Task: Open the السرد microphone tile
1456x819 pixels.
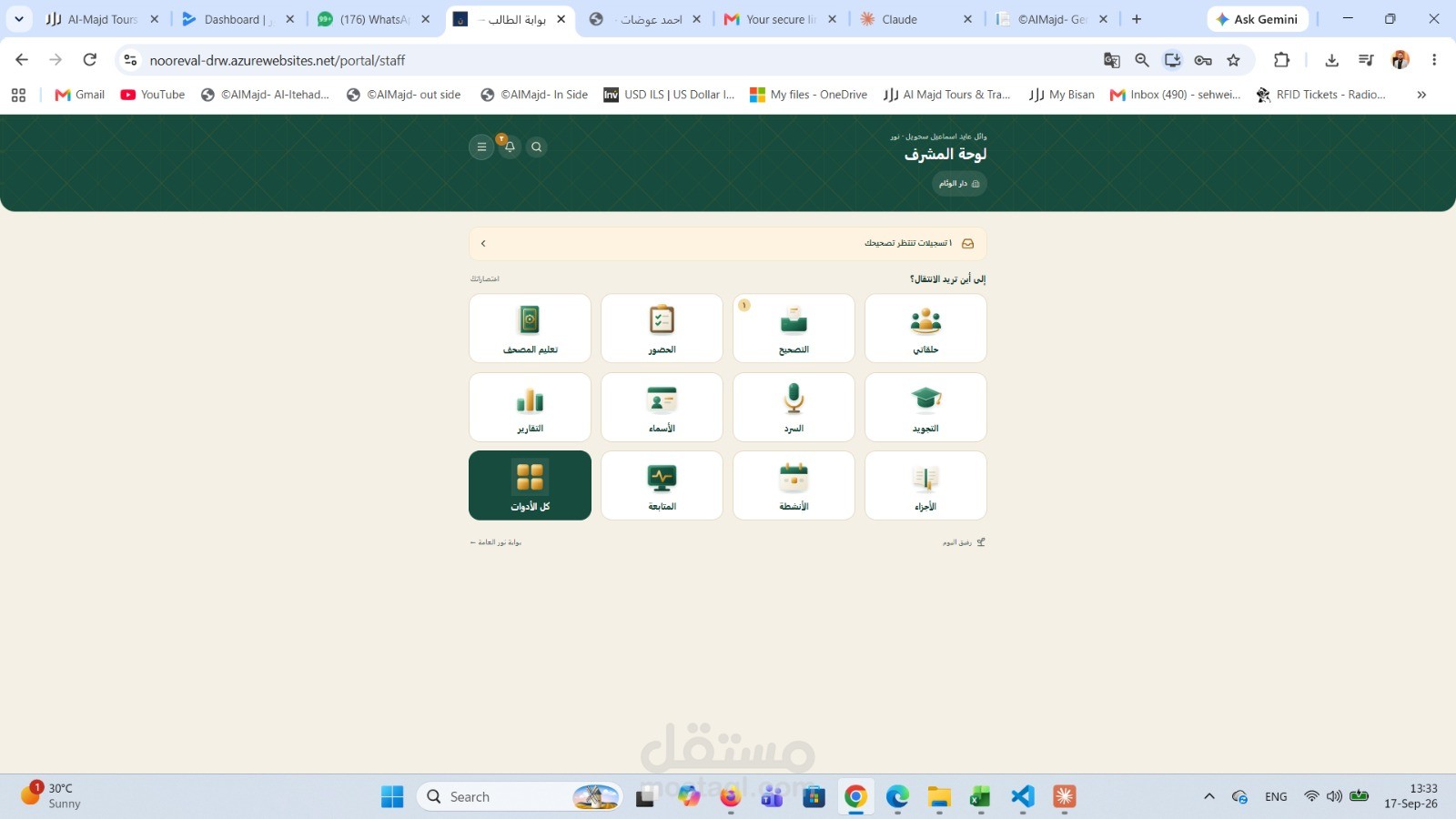Action: 794,407
